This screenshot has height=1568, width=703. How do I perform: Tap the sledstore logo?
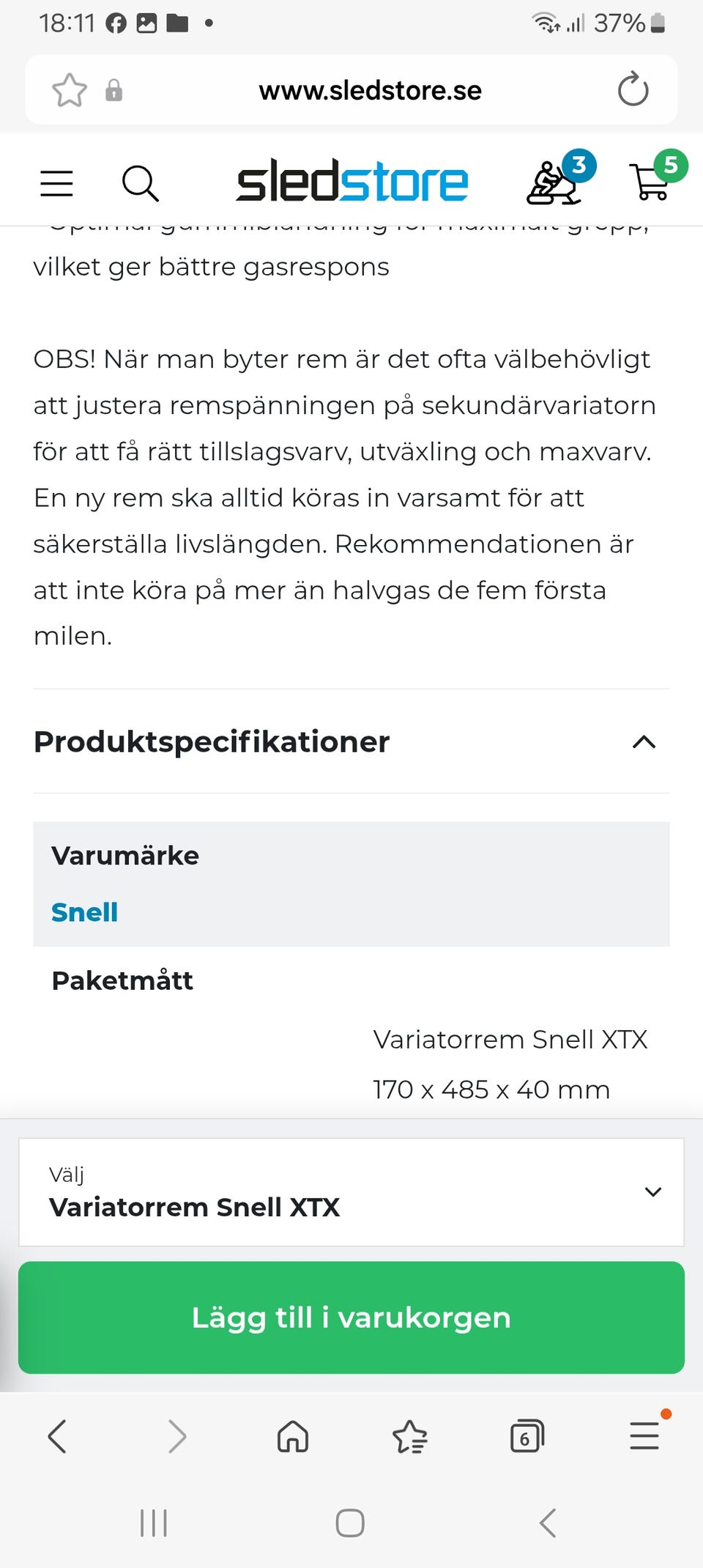pos(352,182)
